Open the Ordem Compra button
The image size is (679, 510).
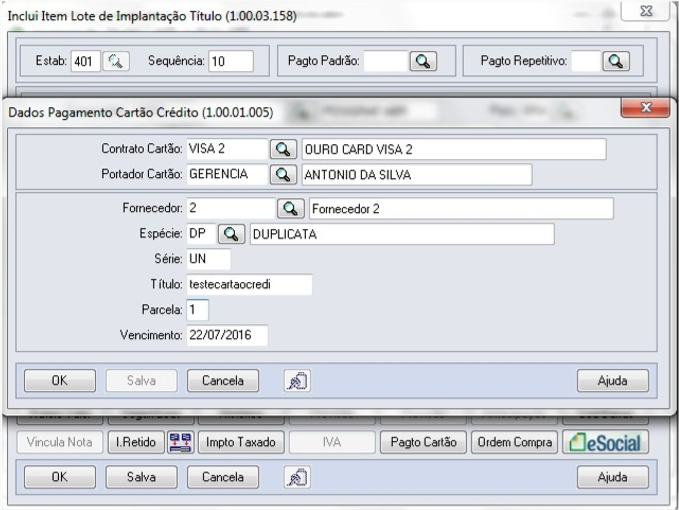[514, 442]
